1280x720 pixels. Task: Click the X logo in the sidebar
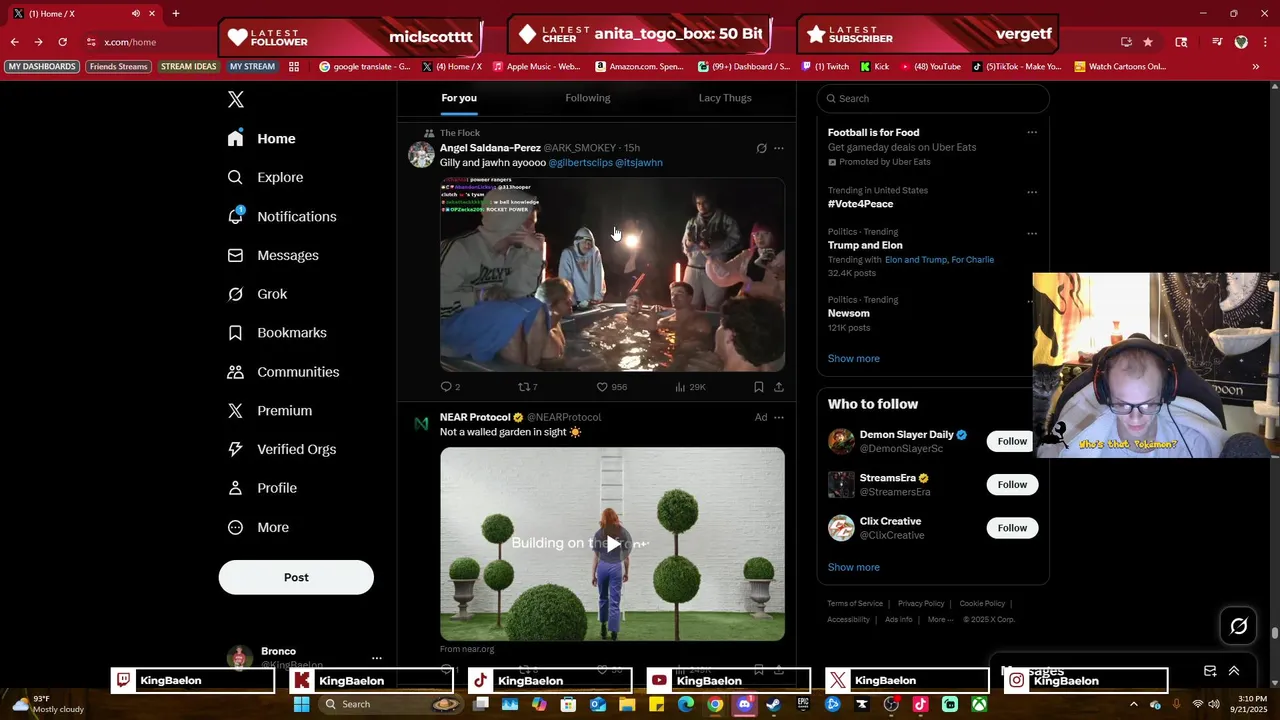236,99
